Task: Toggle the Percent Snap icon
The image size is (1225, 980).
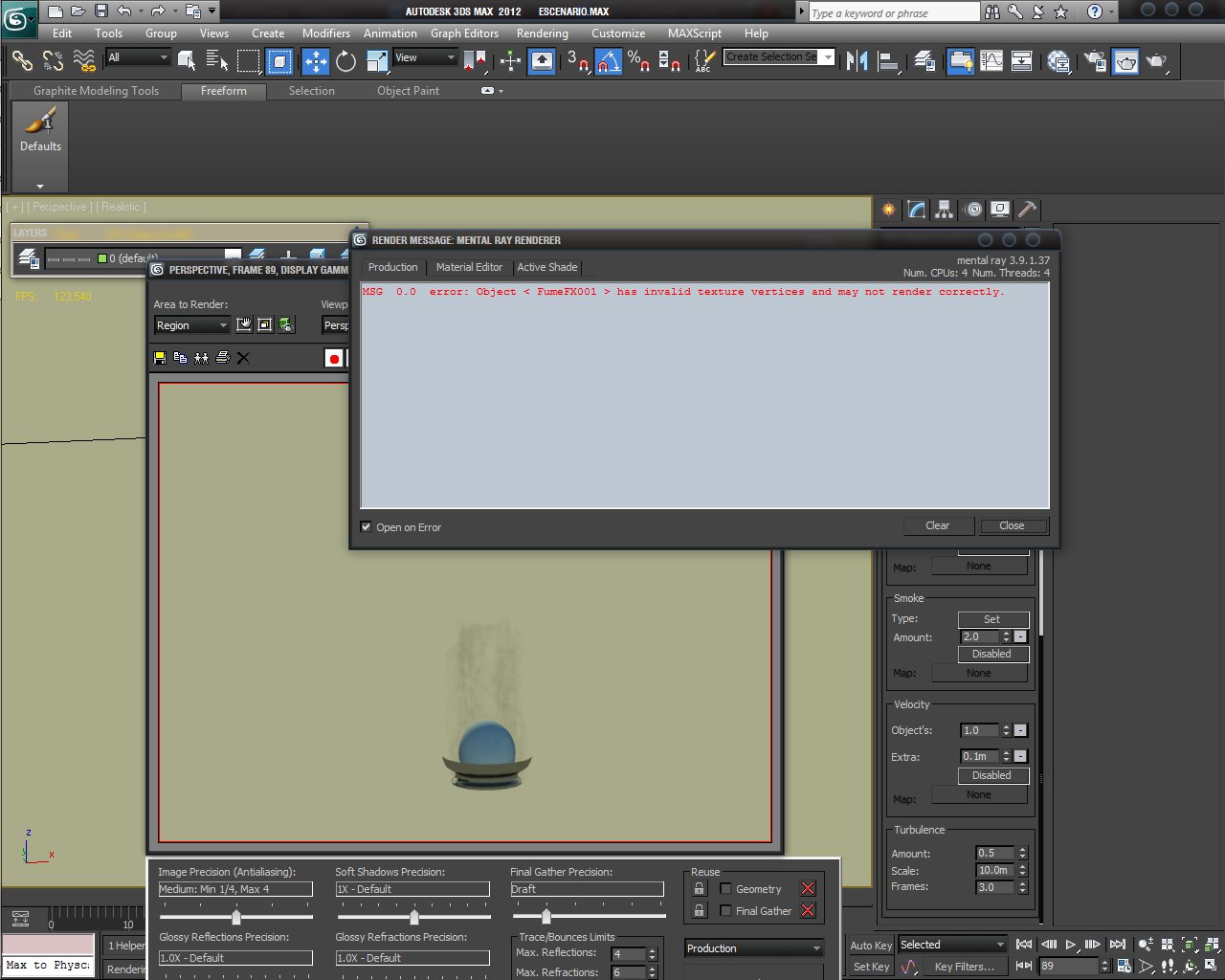Action: tap(639, 61)
